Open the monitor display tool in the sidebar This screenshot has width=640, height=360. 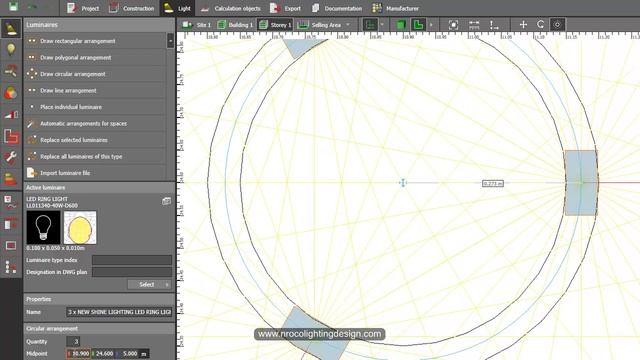[x=11, y=246]
